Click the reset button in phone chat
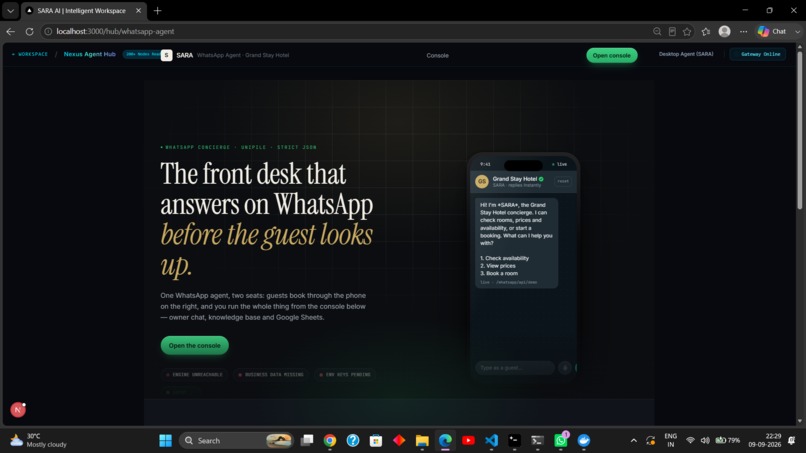The image size is (806, 453). [x=563, y=181]
